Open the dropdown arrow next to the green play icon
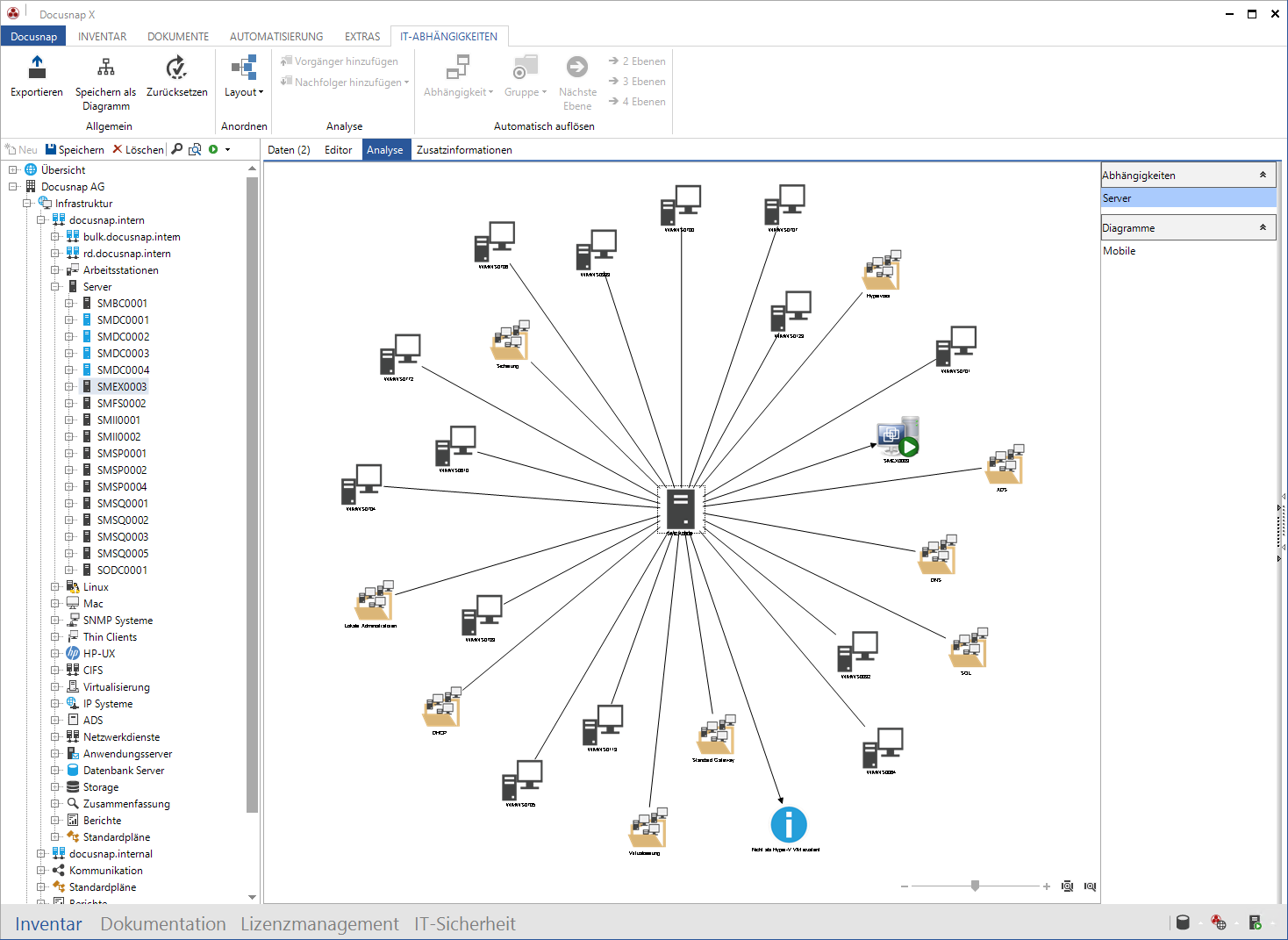 pos(228,150)
